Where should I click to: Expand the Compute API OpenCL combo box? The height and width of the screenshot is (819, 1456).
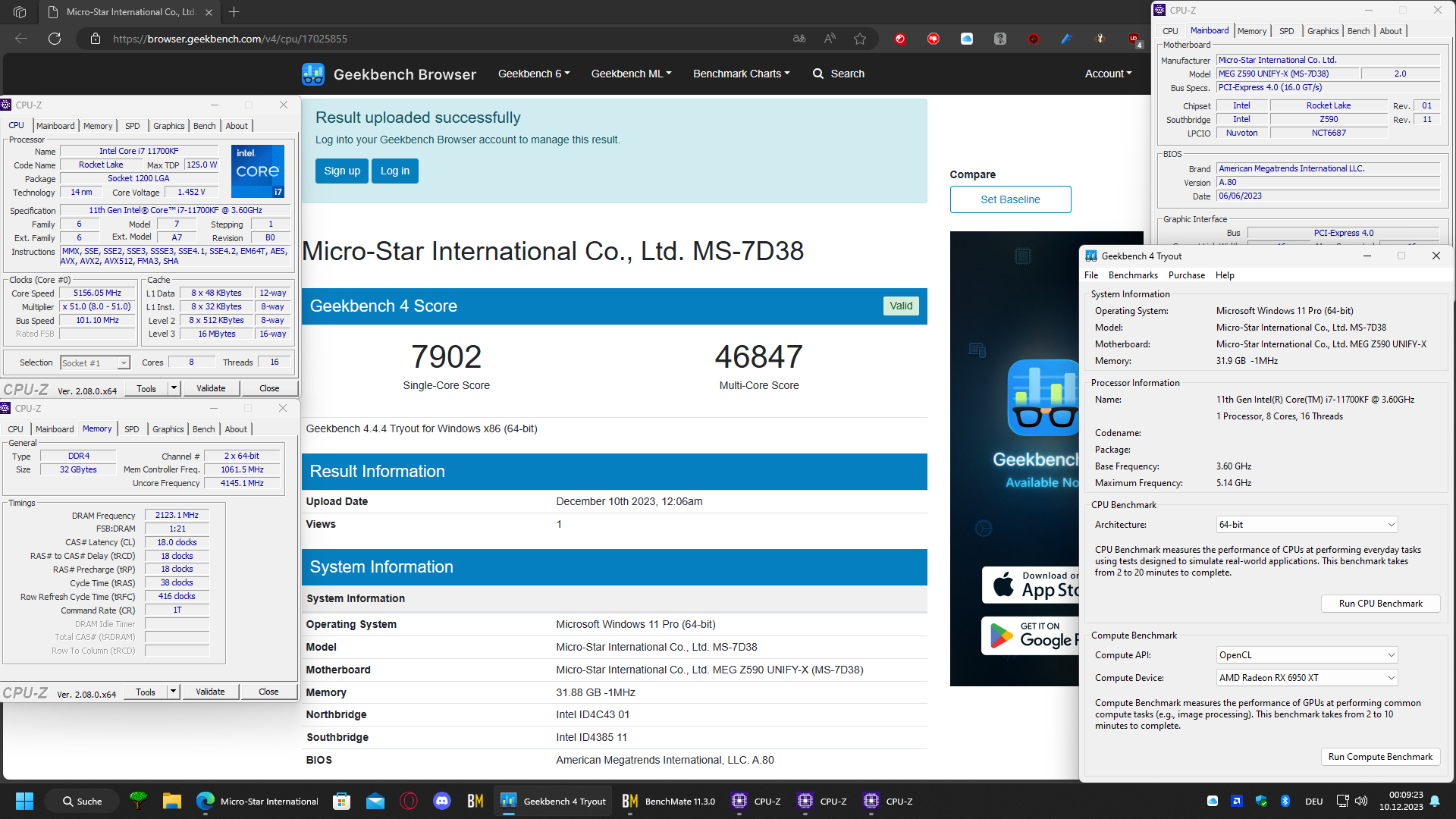tap(1307, 655)
